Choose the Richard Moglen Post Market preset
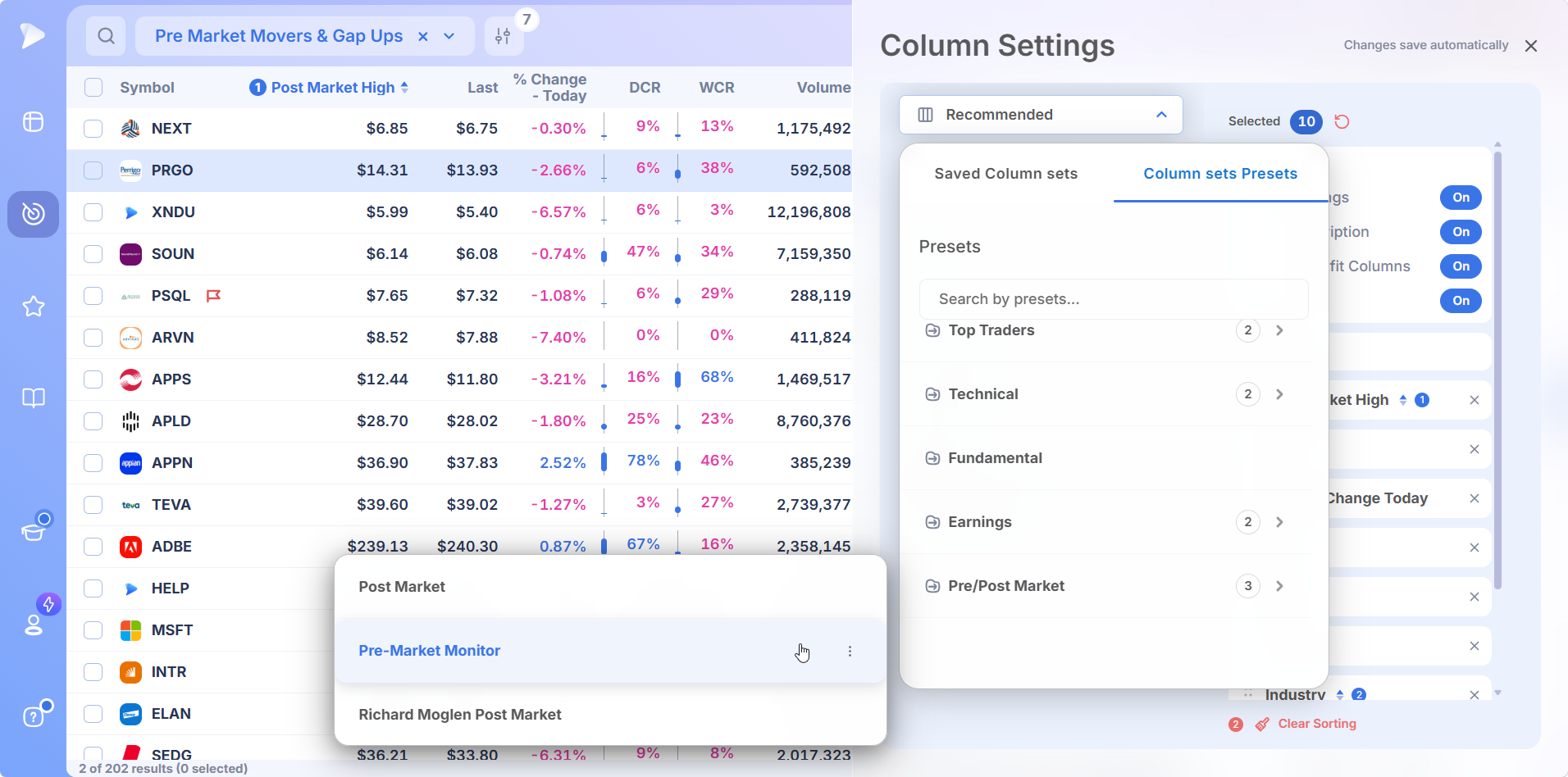The width and height of the screenshot is (1568, 777). click(x=610, y=715)
